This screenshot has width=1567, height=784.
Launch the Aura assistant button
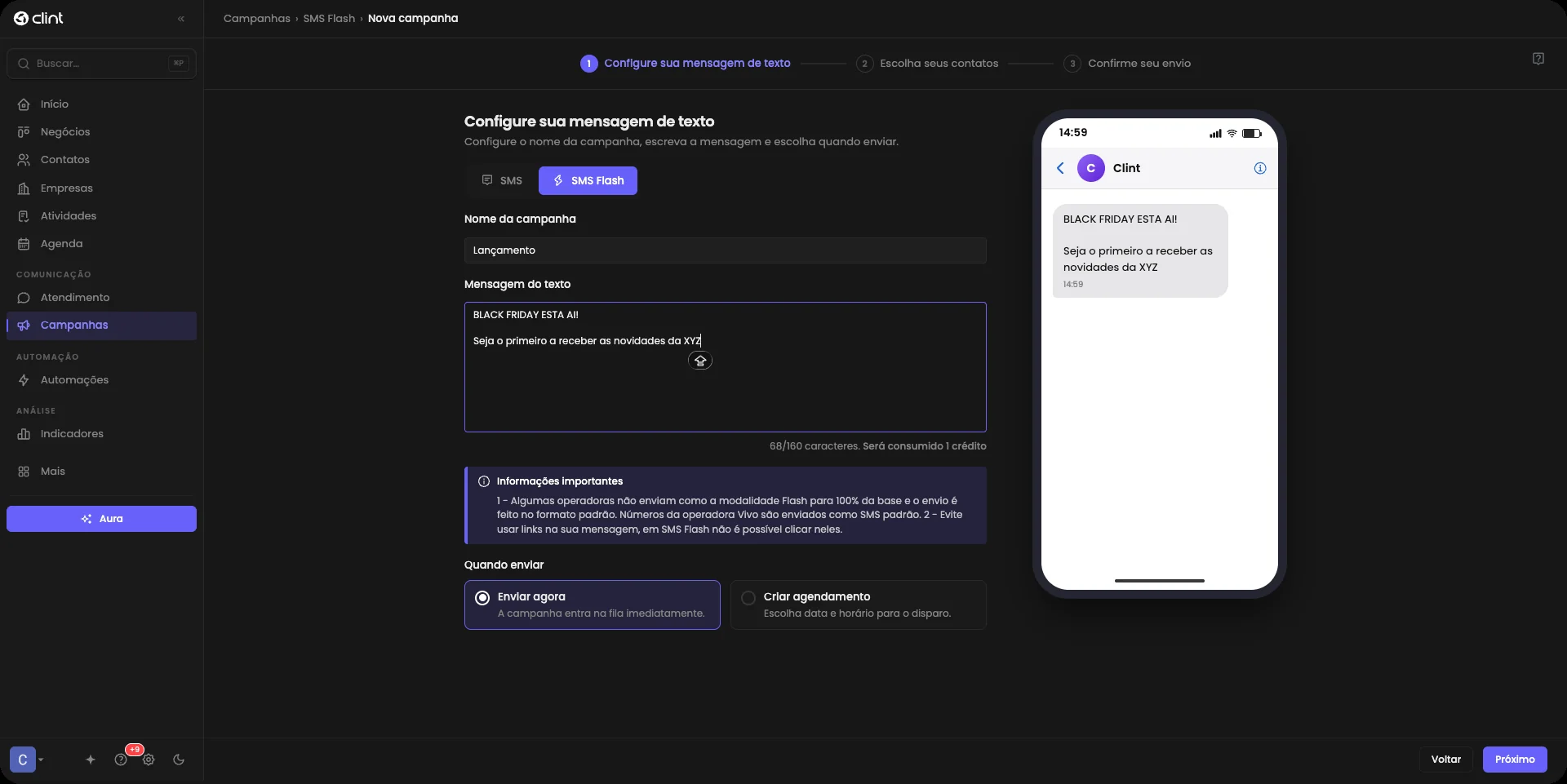coord(101,519)
